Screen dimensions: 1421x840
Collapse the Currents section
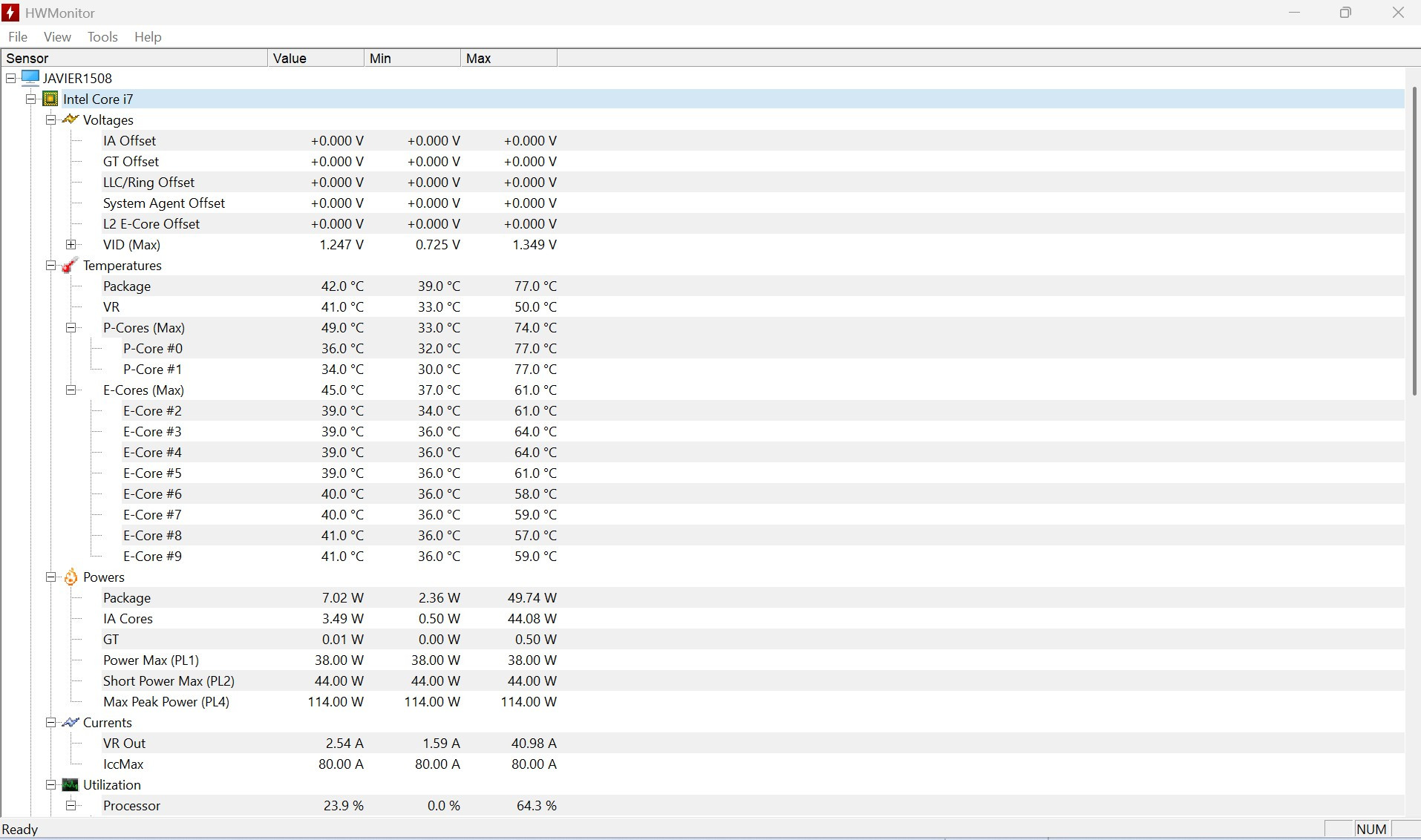[51, 722]
